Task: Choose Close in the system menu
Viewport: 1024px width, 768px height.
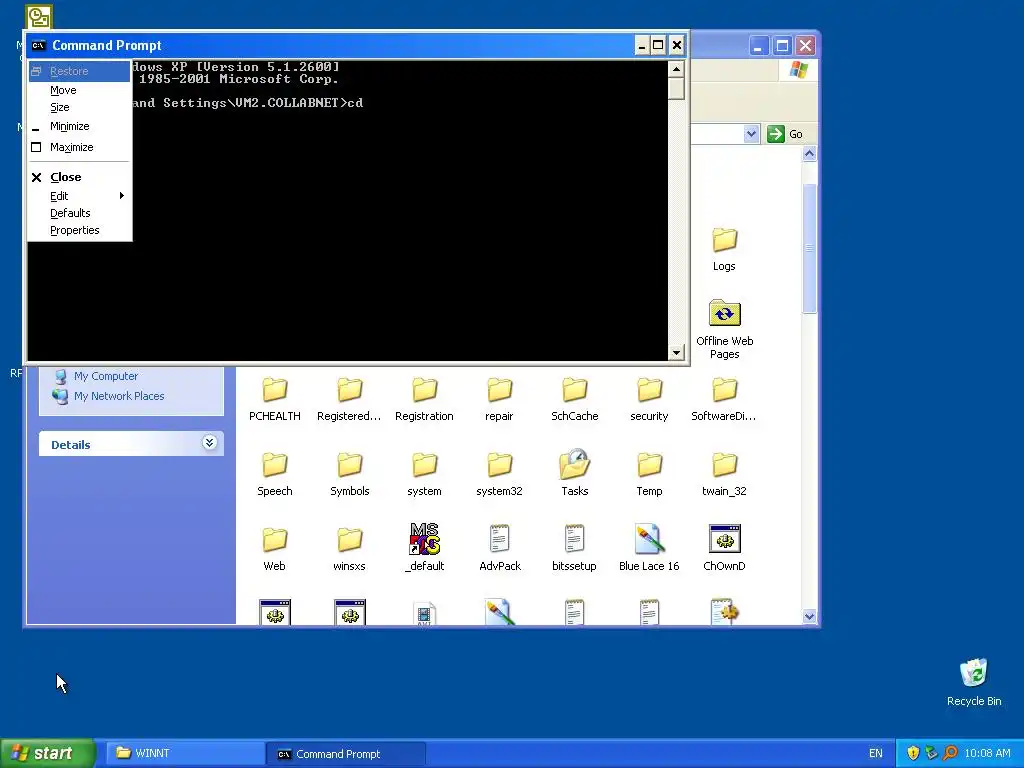Action: click(80, 177)
